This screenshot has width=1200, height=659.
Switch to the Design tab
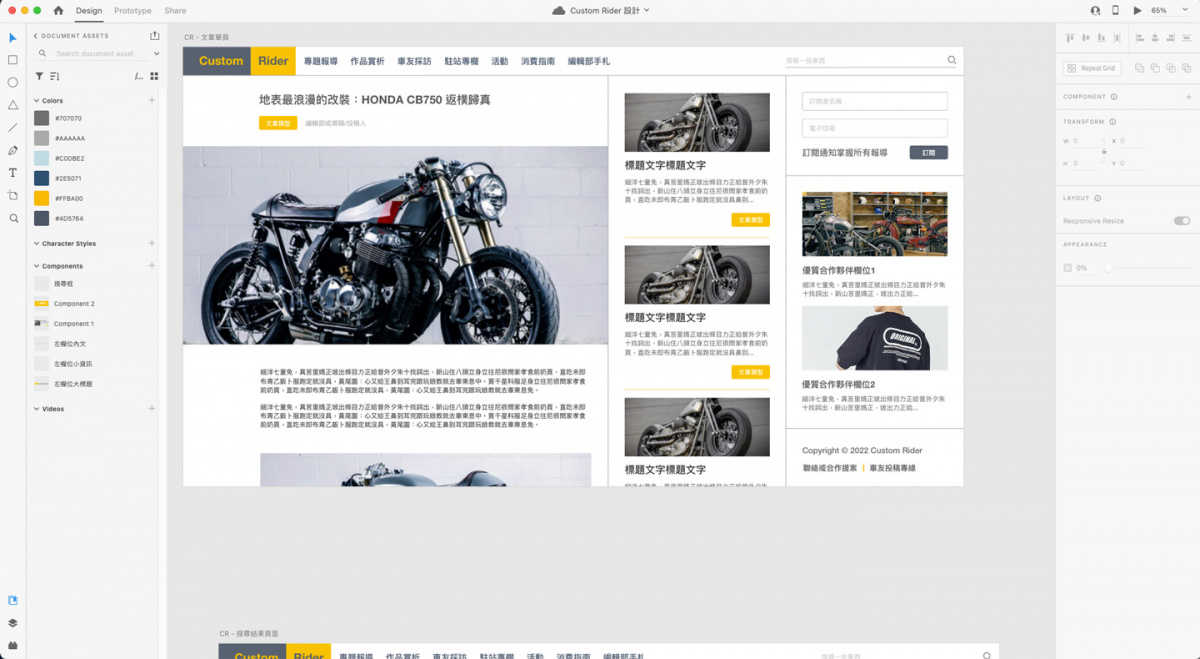coord(89,10)
